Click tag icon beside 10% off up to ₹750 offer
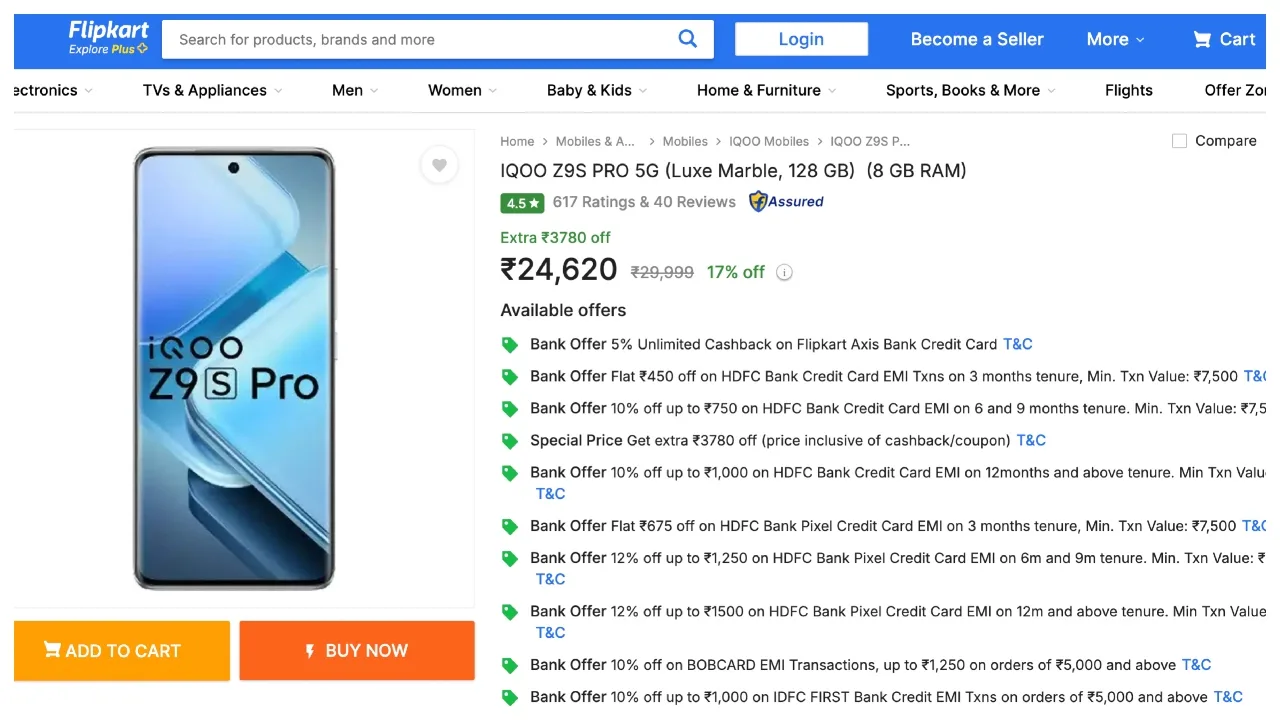This screenshot has width=1280, height=720. tap(510, 409)
